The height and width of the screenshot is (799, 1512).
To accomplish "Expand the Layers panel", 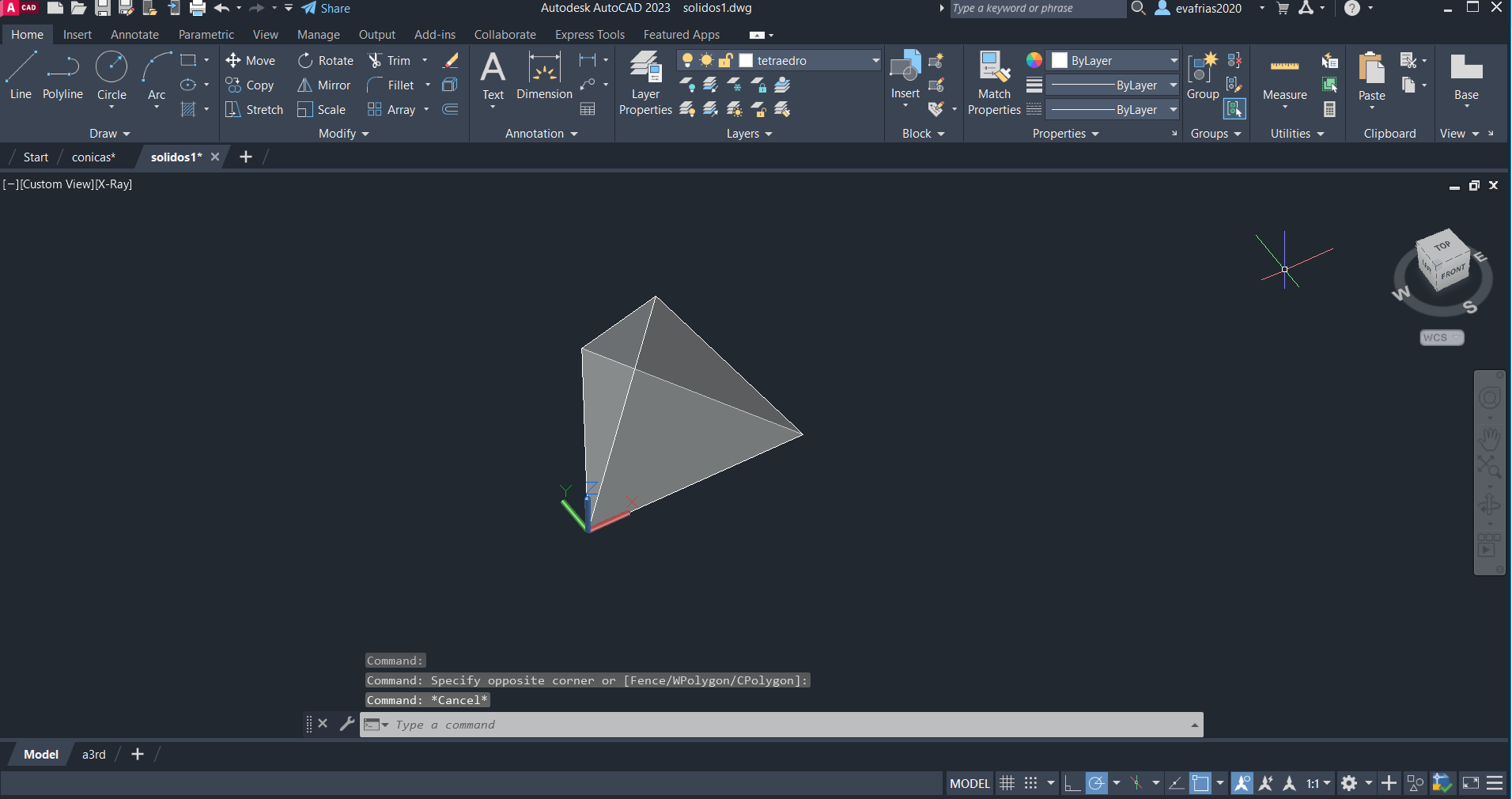I will coord(750,134).
